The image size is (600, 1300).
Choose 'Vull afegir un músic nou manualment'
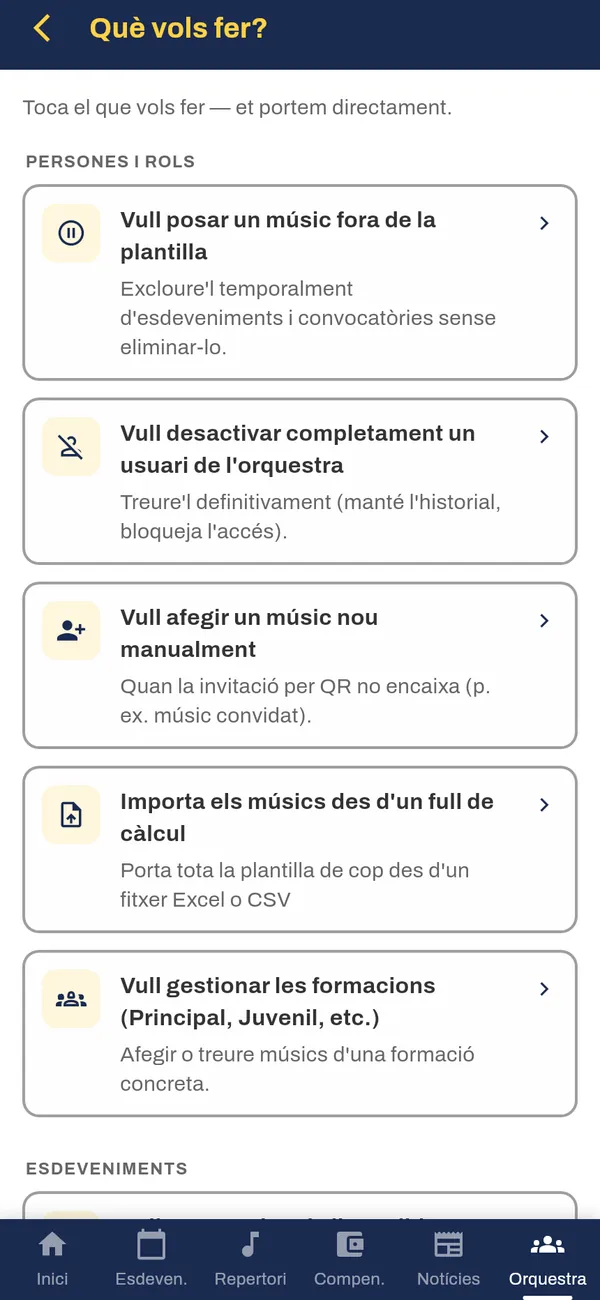pyautogui.click(x=300, y=664)
